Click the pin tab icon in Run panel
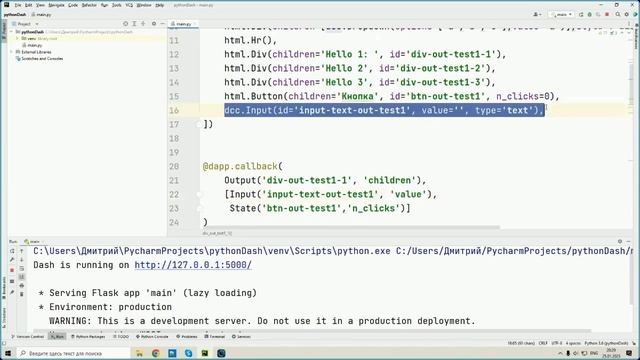This screenshot has height=360, width=640. [12, 293]
